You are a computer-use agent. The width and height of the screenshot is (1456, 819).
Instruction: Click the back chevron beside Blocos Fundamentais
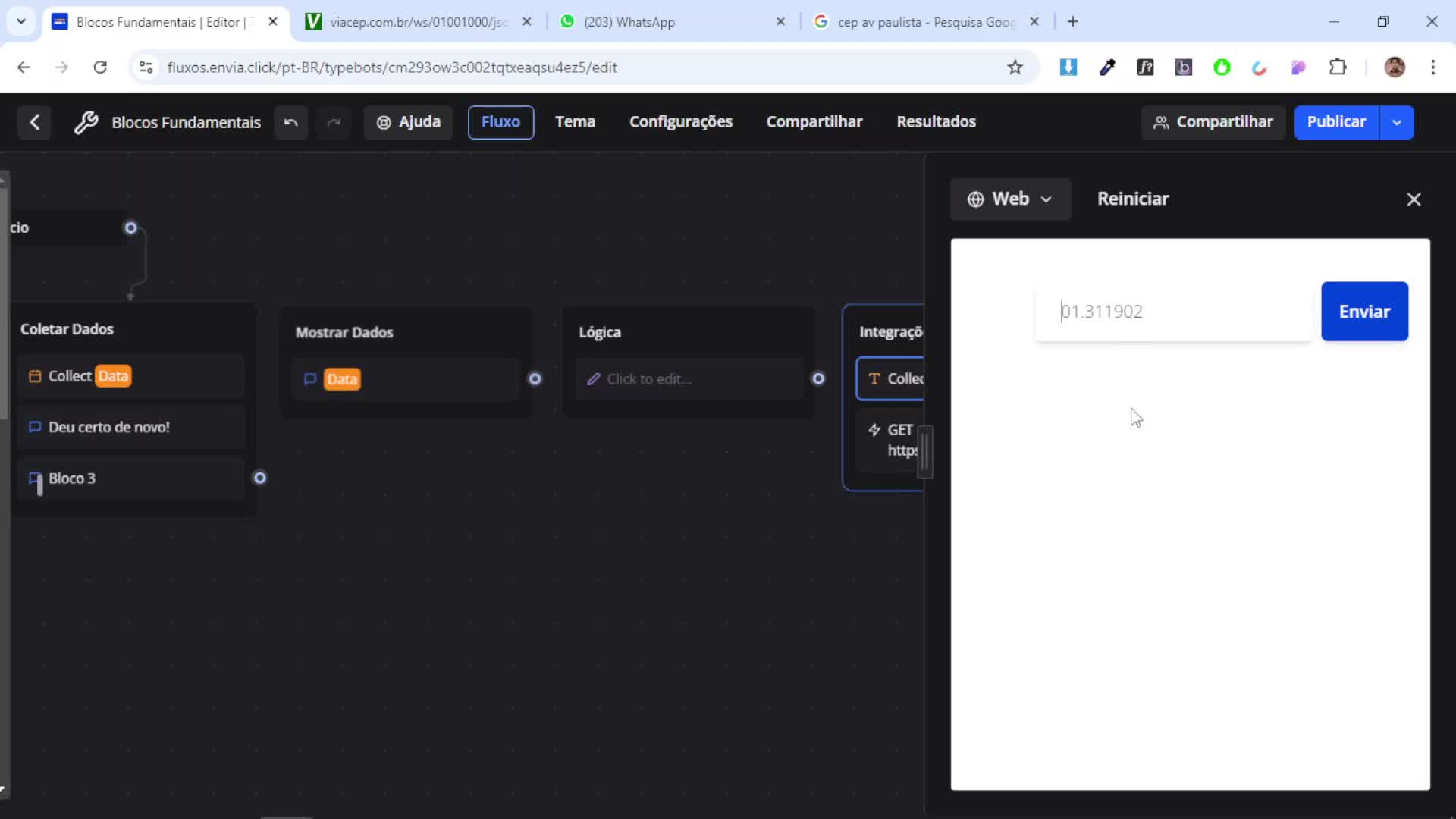coord(35,122)
